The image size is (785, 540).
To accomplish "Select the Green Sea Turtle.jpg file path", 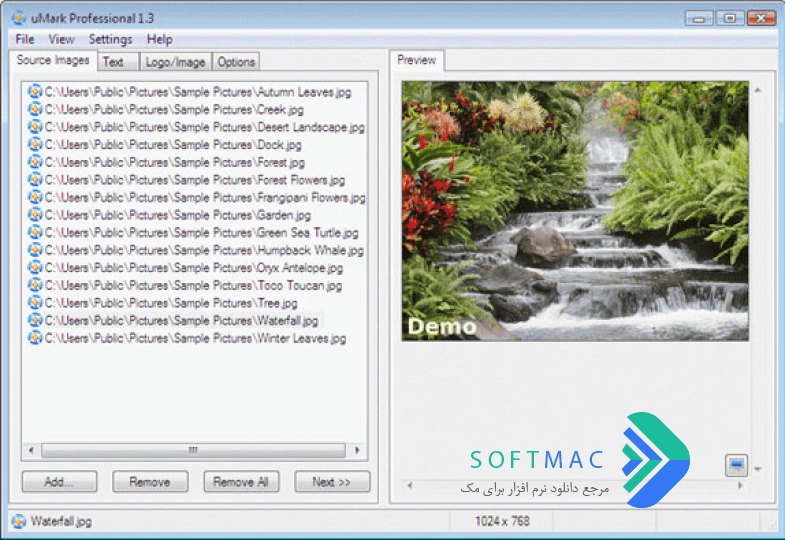I will (x=201, y=233).
